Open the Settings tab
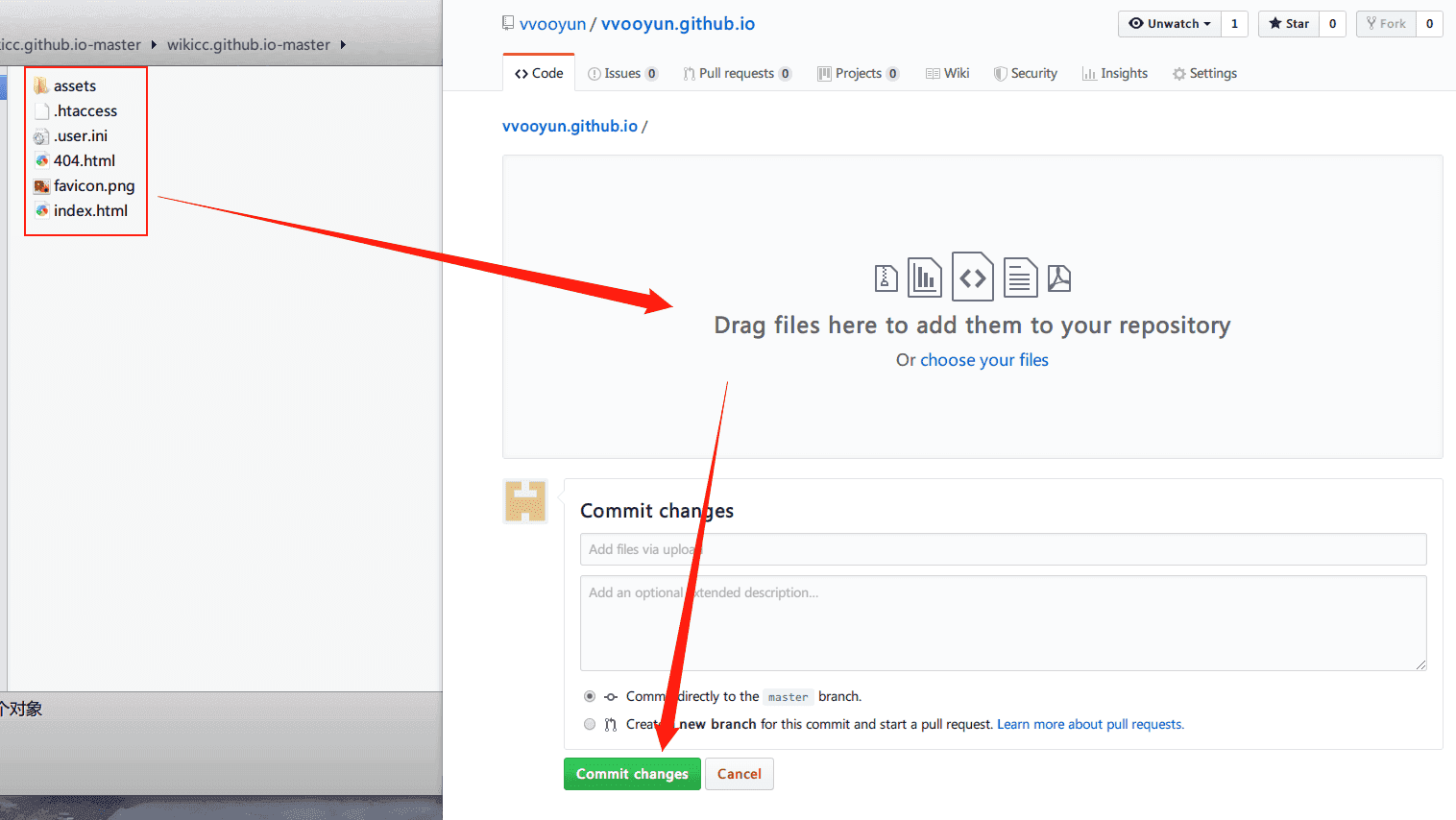Screen dimensions: 1456x820 click(x=1204, y=73)
